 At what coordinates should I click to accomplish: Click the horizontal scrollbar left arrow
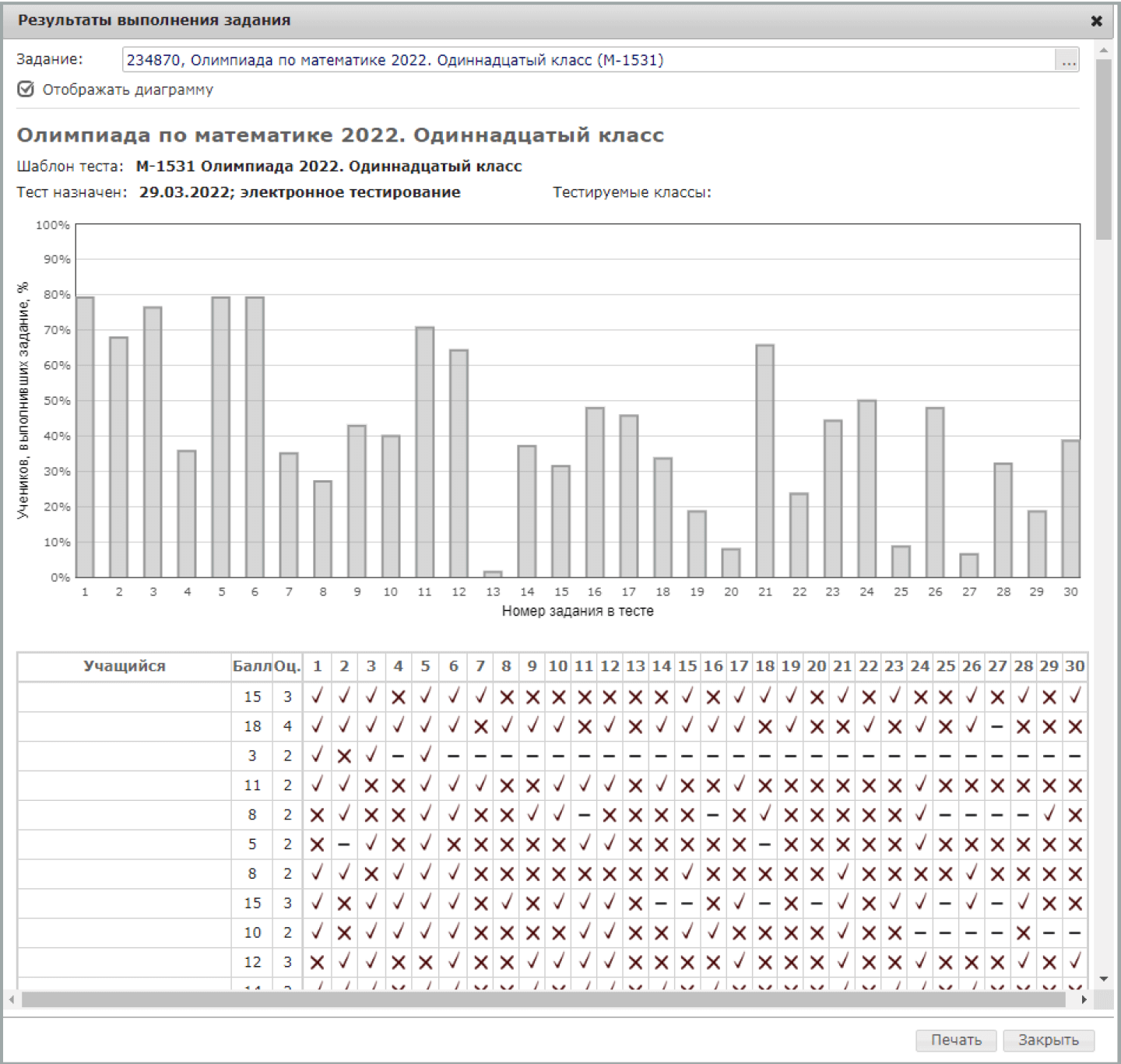click(11, 999)
